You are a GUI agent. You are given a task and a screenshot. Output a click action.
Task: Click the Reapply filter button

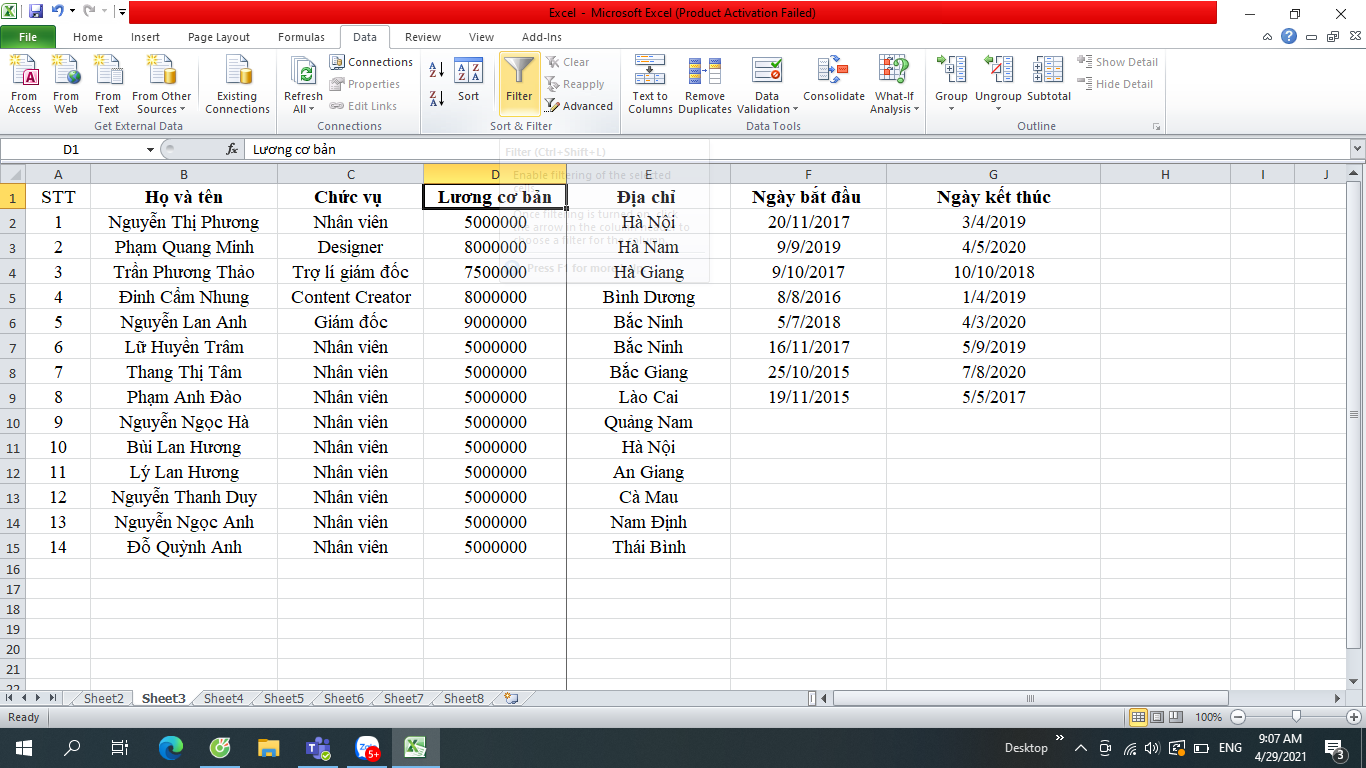(x=575, y=84)
